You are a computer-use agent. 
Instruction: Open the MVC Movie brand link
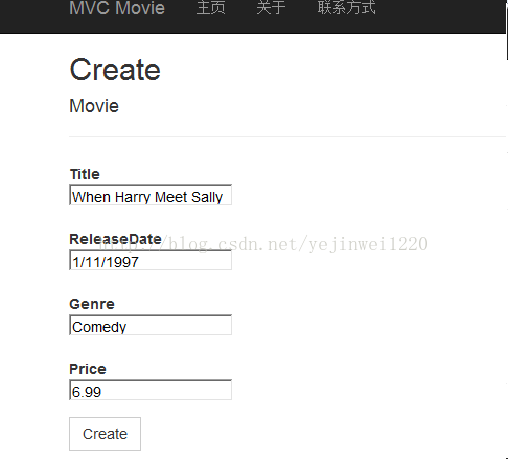(117, 8)
